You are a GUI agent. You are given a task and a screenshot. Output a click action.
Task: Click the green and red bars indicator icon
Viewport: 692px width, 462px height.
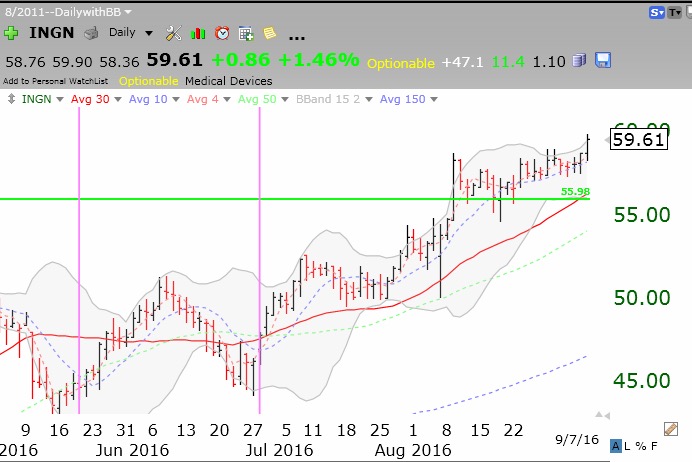(x=198, y=34)
